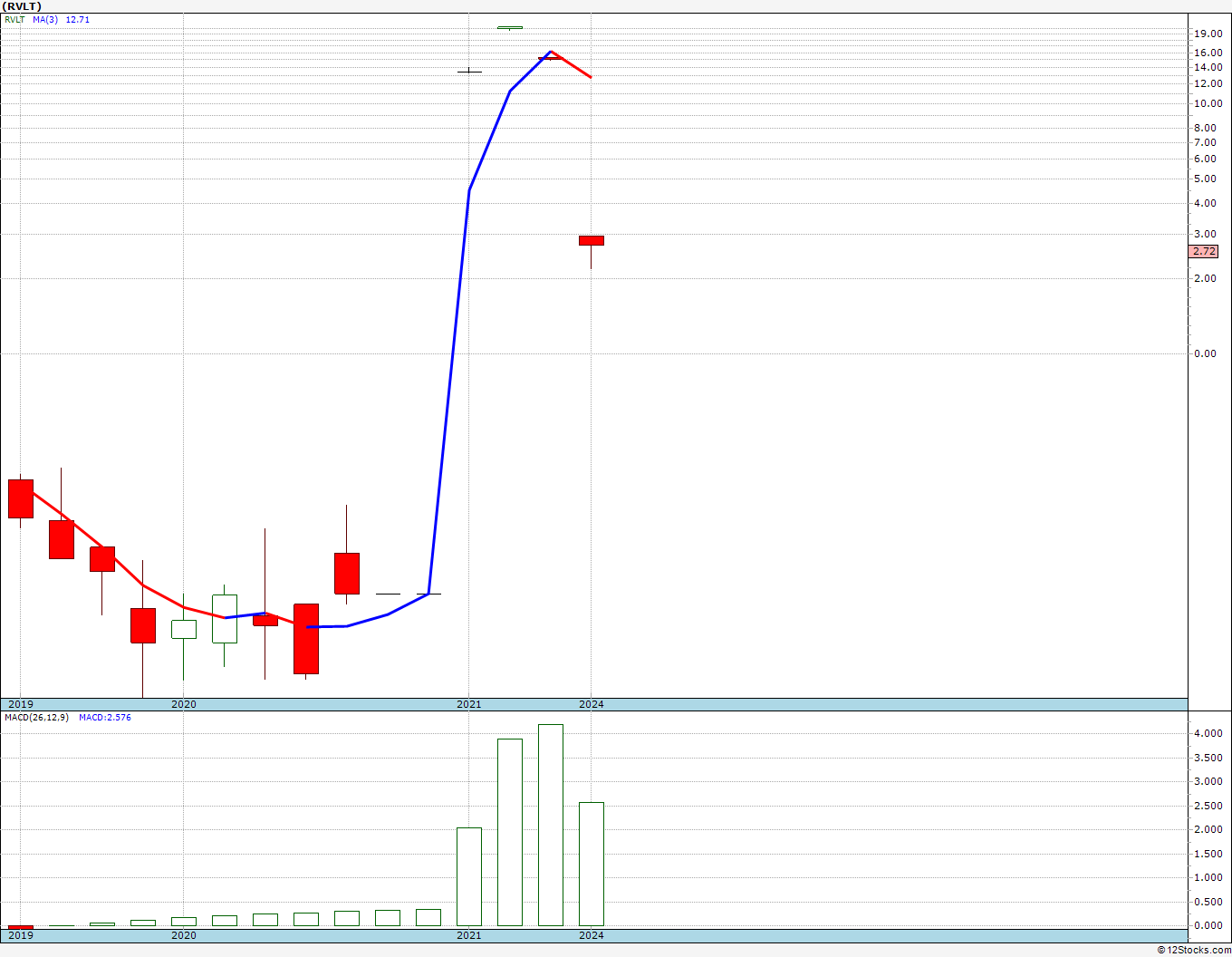Select the 12.71 moving average value
This screenshot has width=1232, height=957.
[78, 19]
